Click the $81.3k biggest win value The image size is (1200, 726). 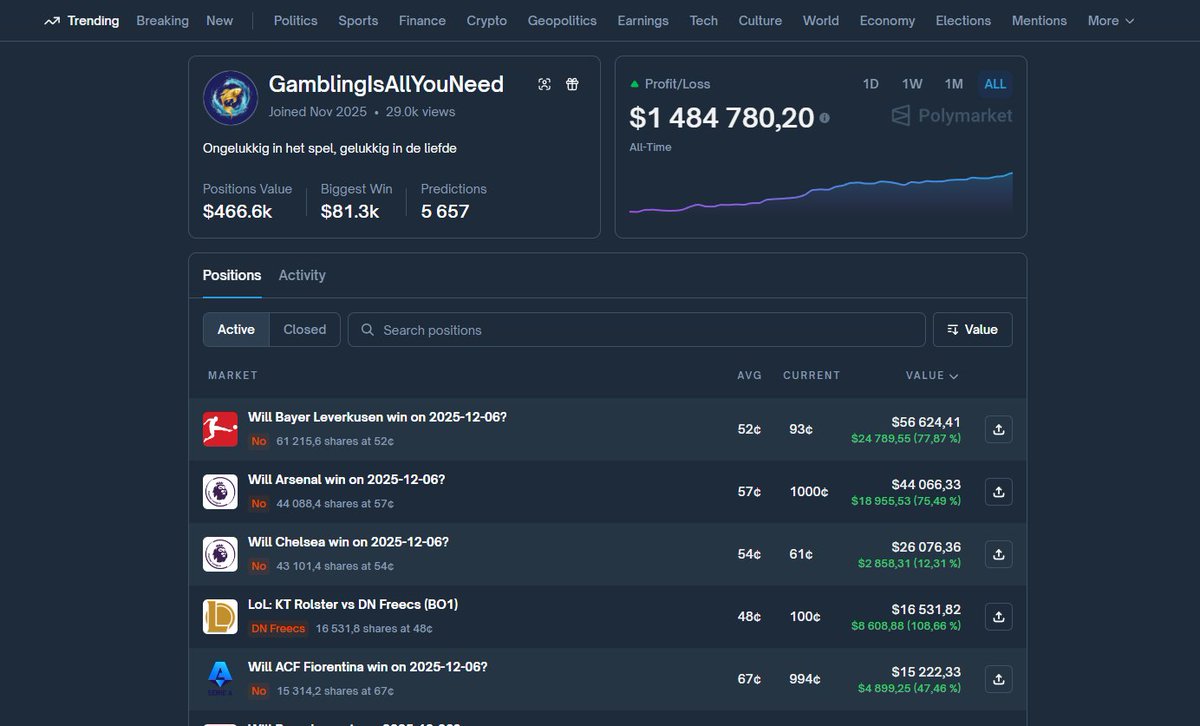tap(350, 212)
